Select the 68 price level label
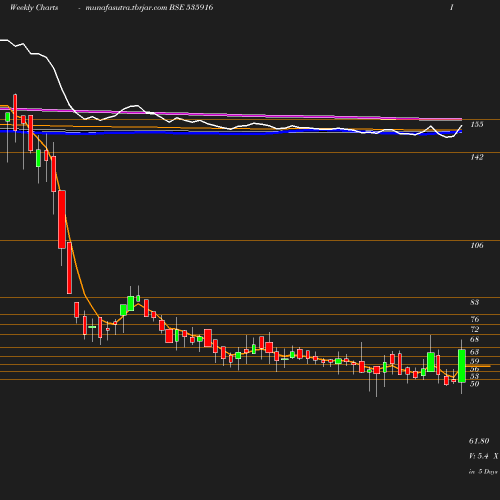The width and height of the screenshot is (500, 500). (x=475, y=339)
